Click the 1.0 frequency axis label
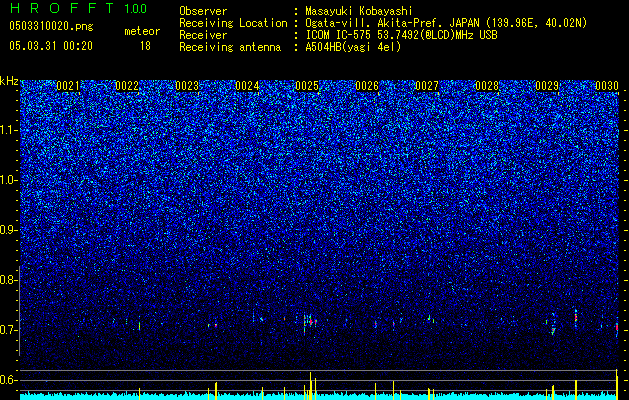This screenshot has height=400, width=629. 8,180
